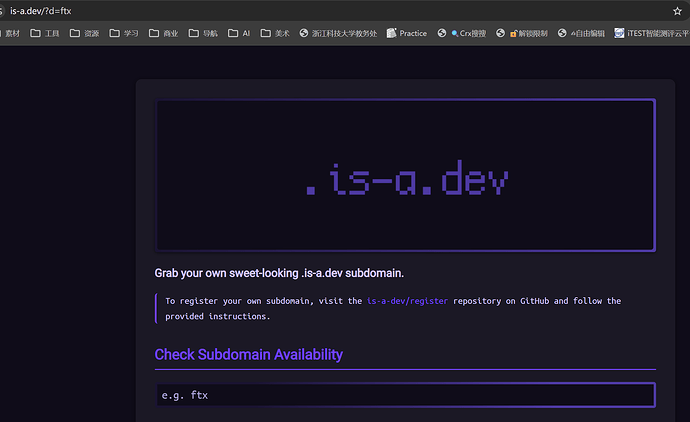Viewport: 690px width, 422px height.
Task: Click the Check Subdomain Availability heading
Action: [x=249, y=355]
